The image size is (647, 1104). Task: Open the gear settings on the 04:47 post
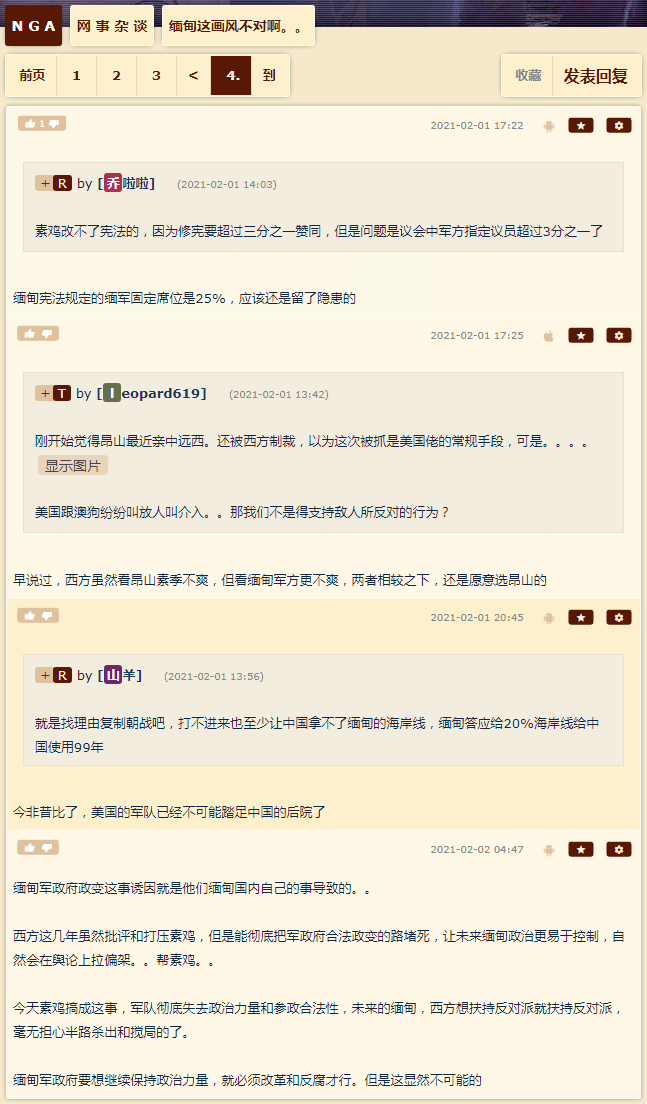(x=619, y=849)
